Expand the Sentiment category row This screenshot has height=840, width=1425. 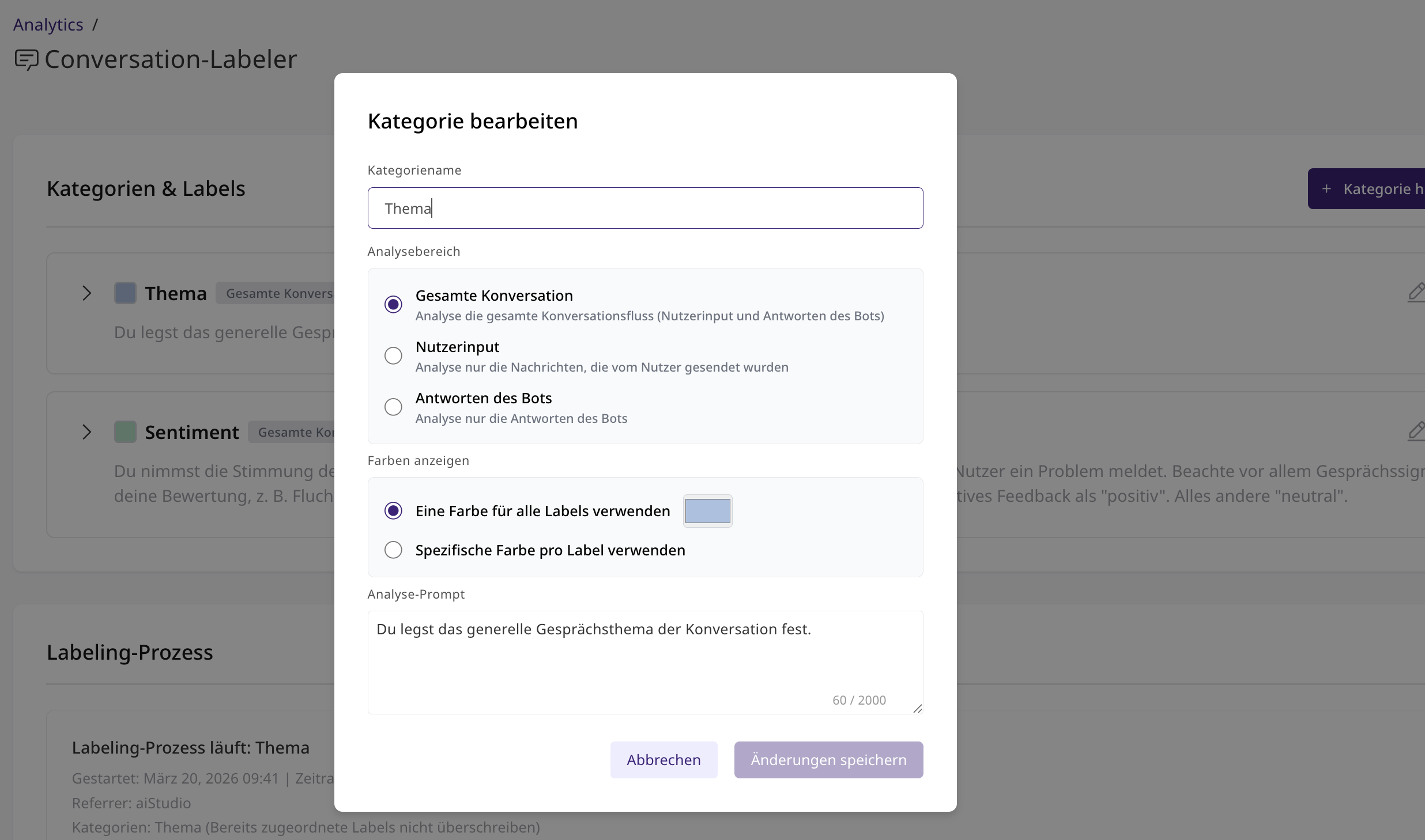click(87, 432)
